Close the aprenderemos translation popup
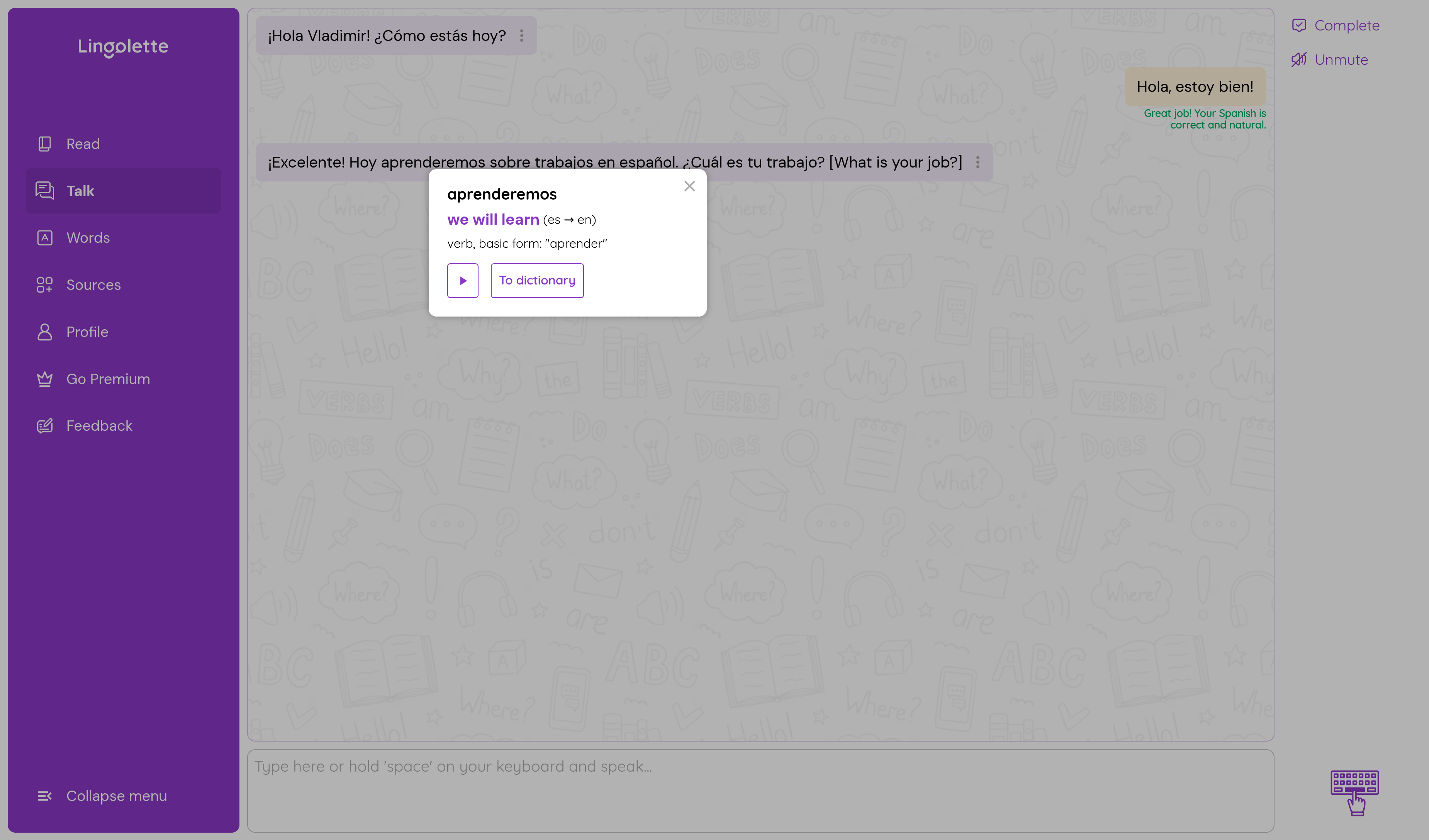Image resolution: width=1429 pixels, height=840 pixels. 689,186
